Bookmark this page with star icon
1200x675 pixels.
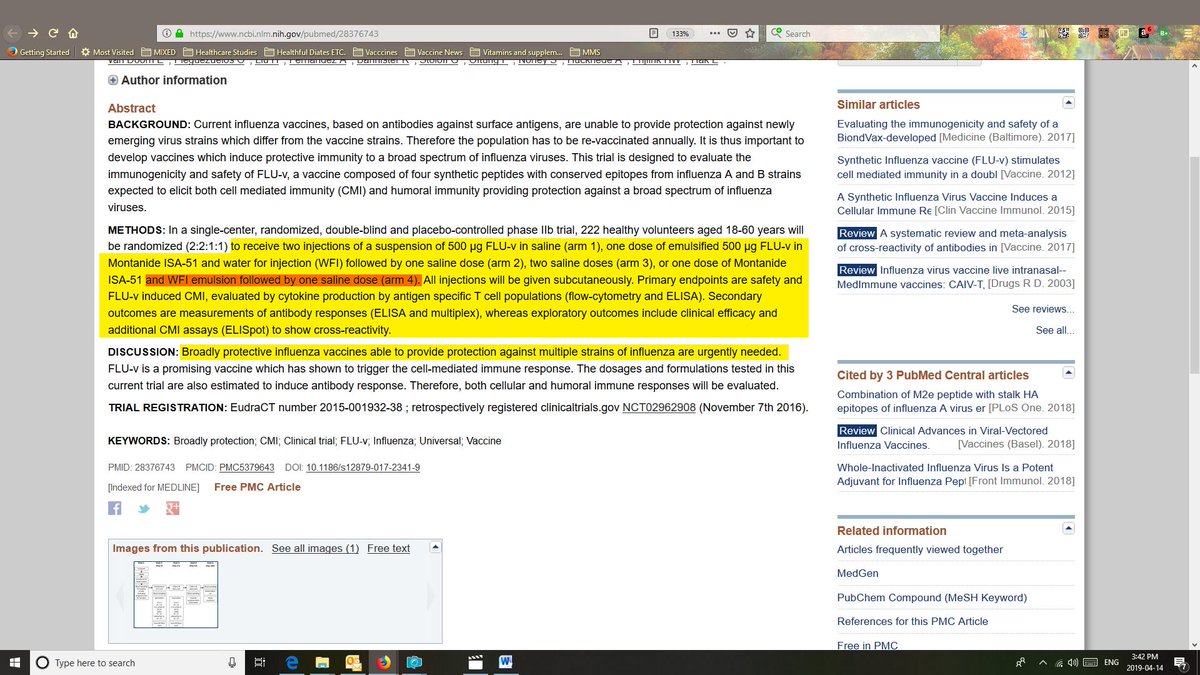pos(750,33)
